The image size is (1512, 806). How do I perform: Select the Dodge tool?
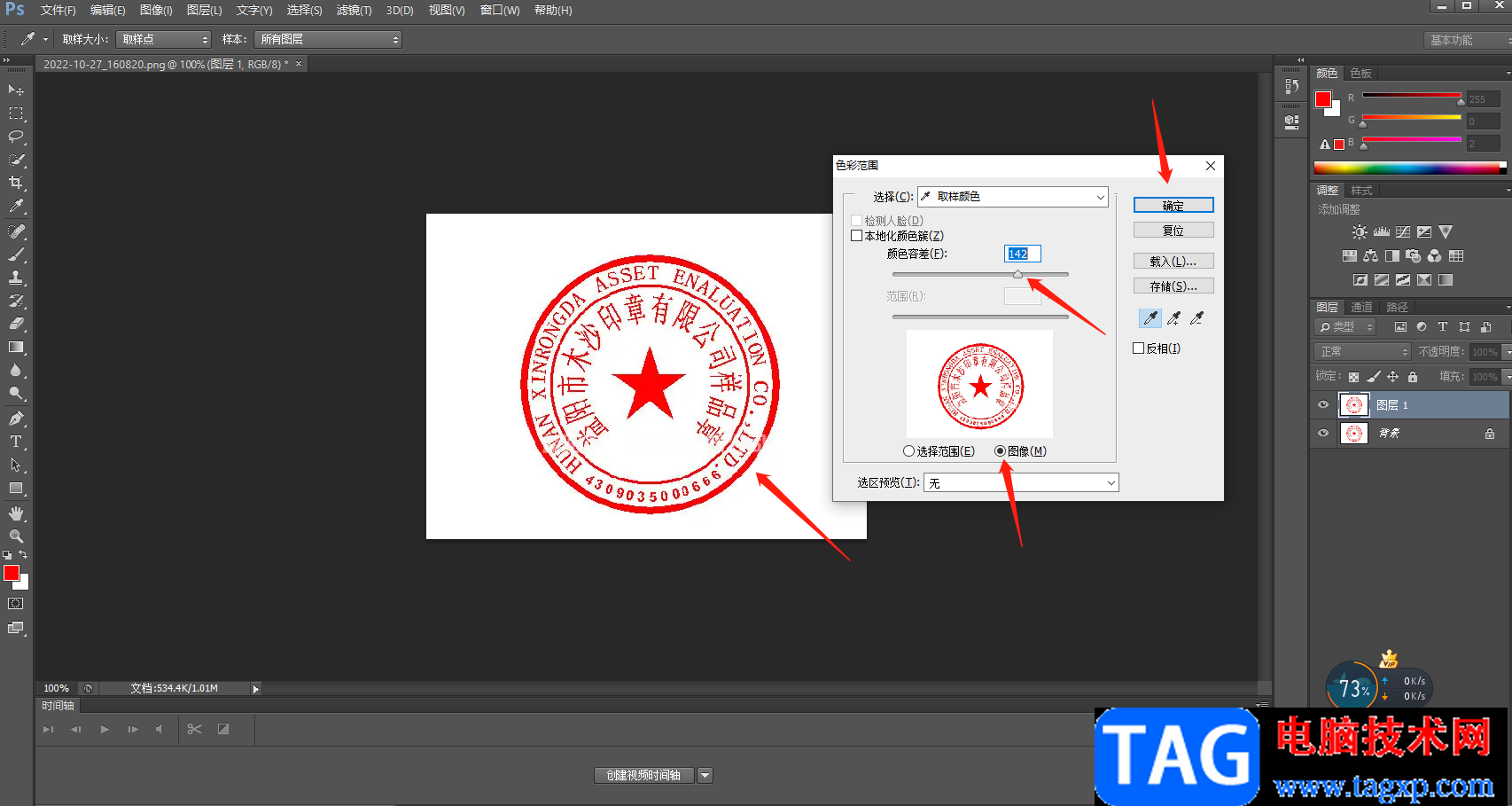pyautogui.click(x=16, y=393)
